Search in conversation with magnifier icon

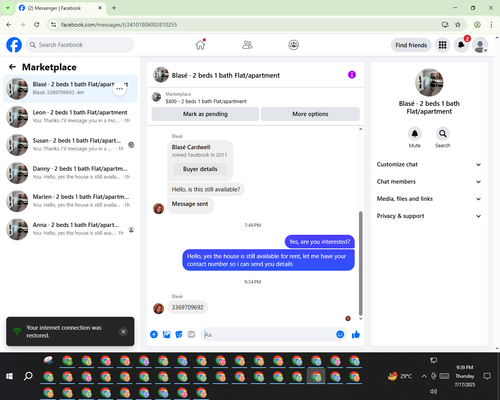click(443, 134)
